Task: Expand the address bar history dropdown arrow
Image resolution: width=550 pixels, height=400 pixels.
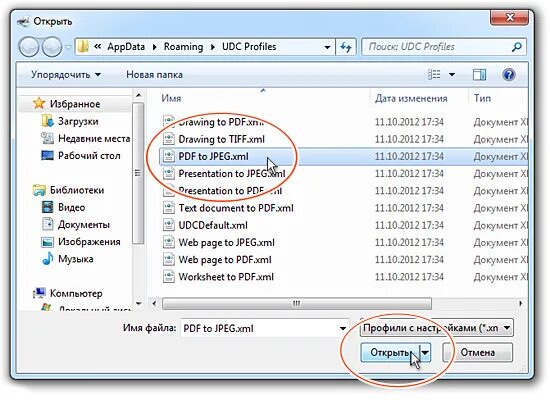Action: point(327,47)
